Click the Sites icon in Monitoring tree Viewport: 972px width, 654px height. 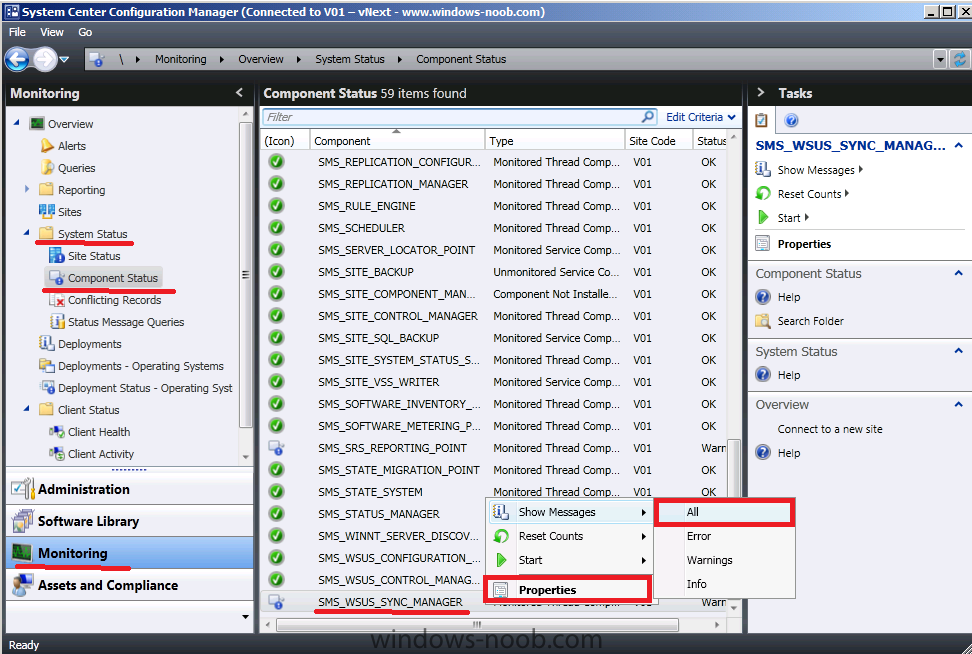[46, 211]
